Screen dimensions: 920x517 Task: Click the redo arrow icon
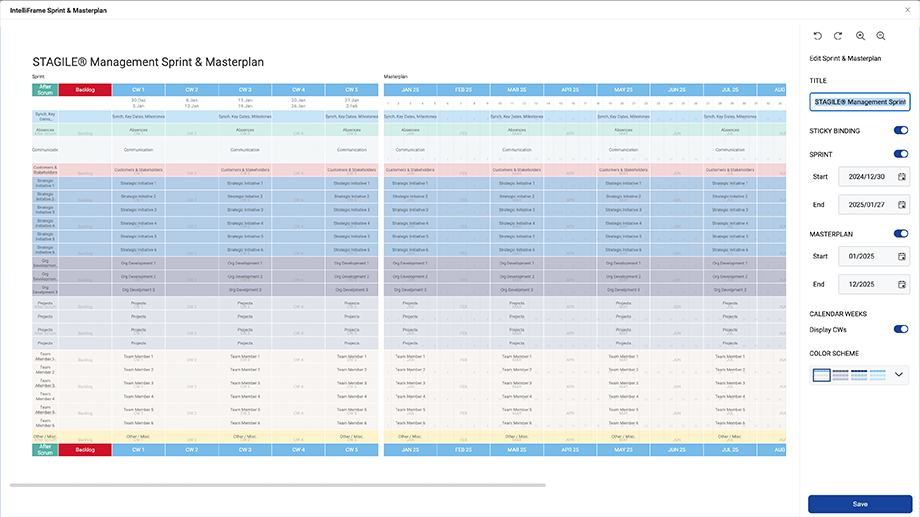point(838,36)
